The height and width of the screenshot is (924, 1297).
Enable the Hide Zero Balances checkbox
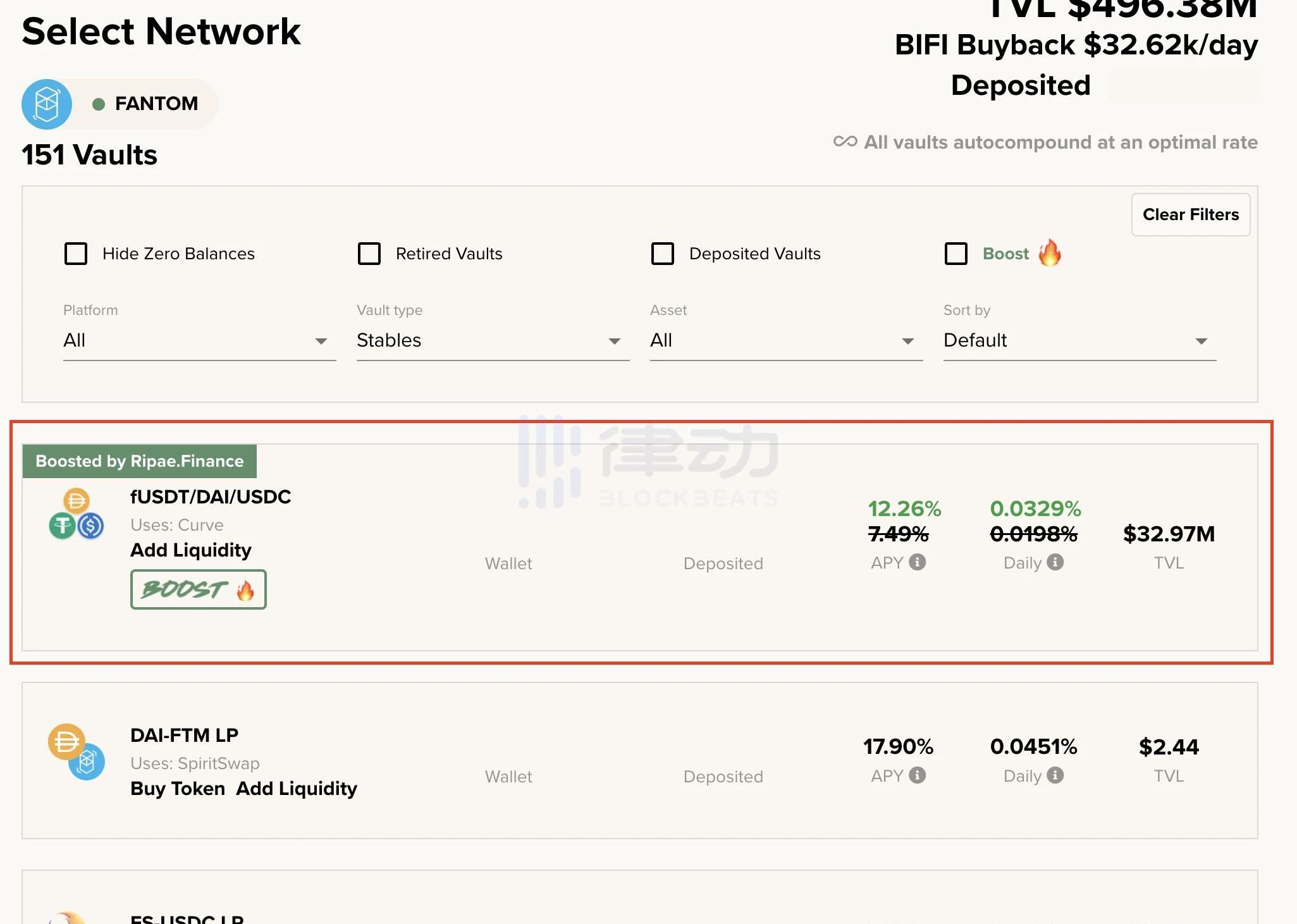[x=76, y=254]
